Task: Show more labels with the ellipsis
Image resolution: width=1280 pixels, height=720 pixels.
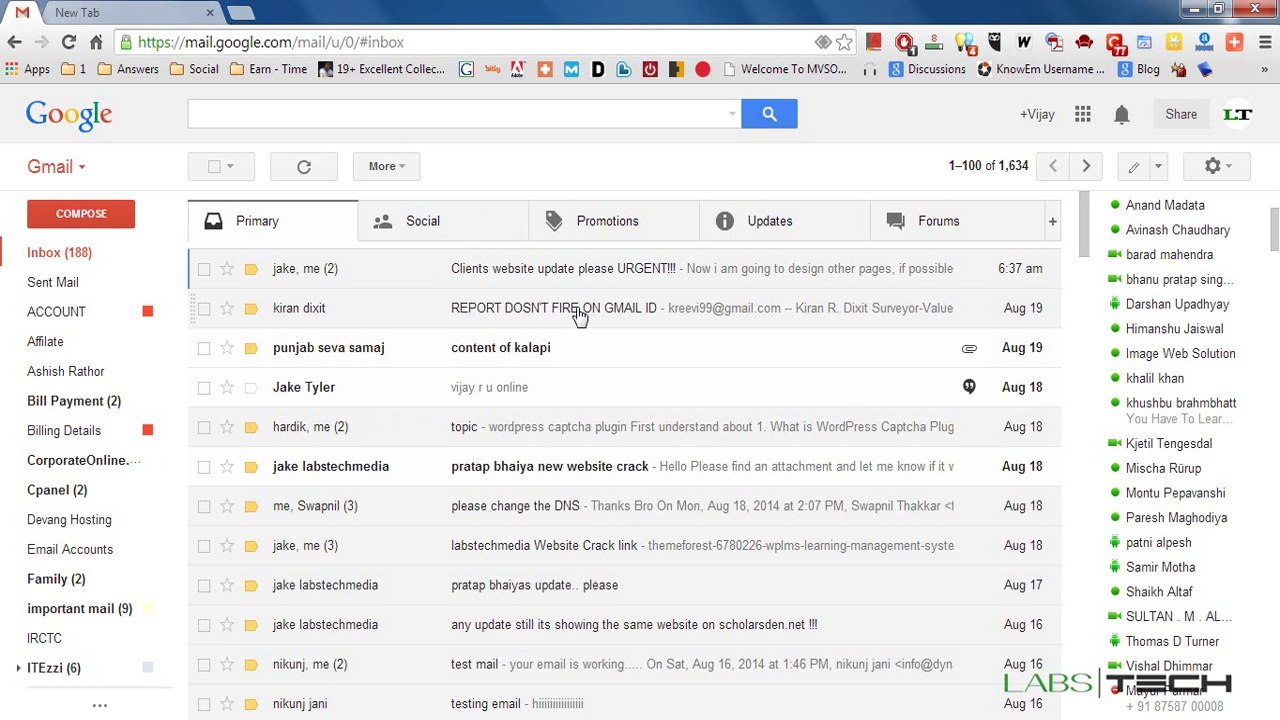Action: pos(100,706)
